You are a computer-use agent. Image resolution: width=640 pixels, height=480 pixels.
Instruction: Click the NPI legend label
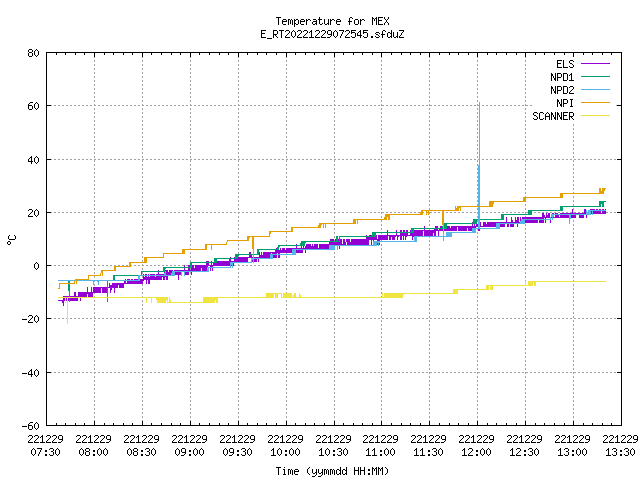pos(565,103)
